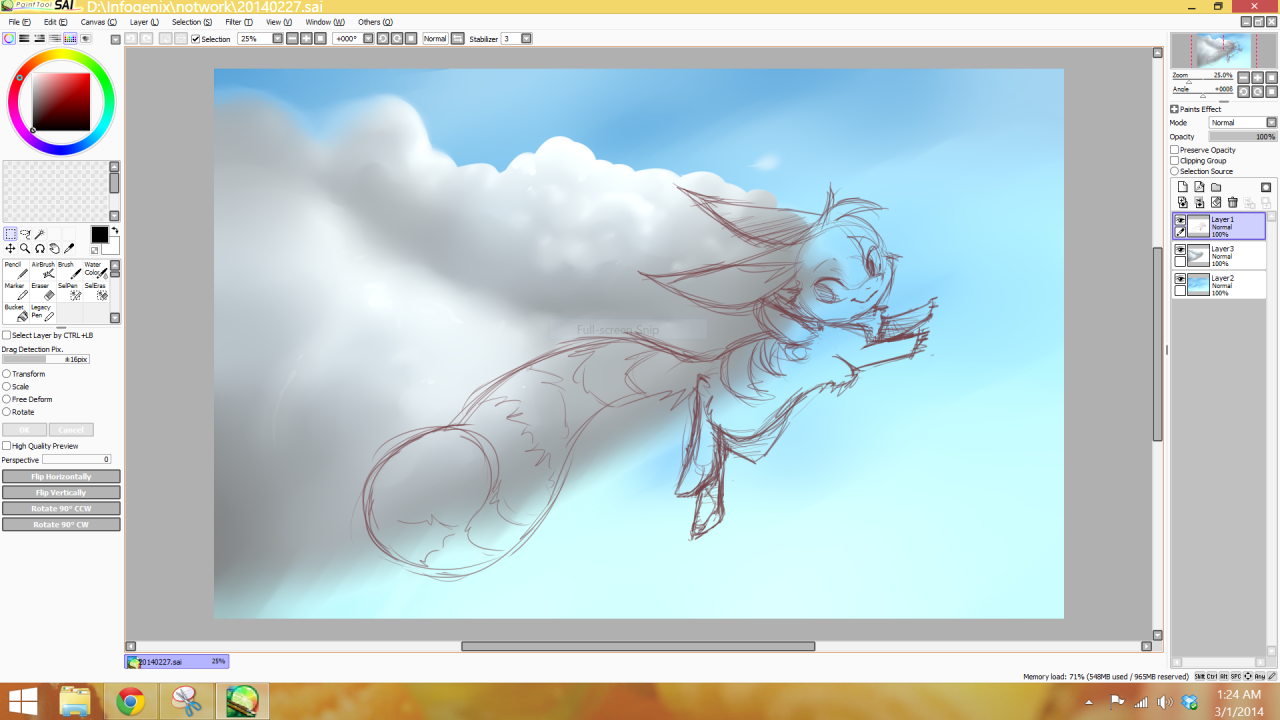Select the Selection Source radio
The height and width of the screenshot is (720, 1280).
(x=1175, y=171)
